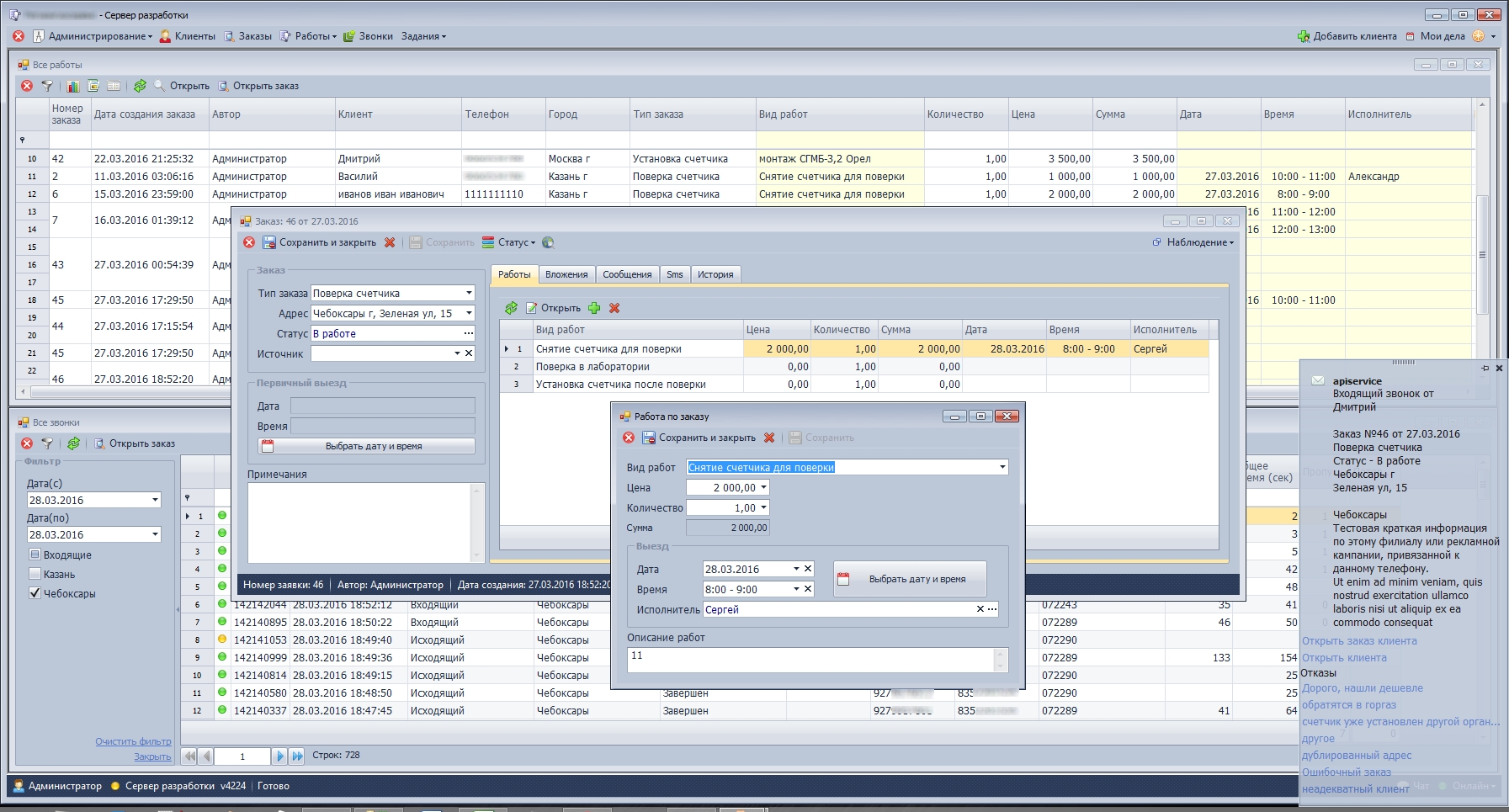The height and width of the screenshot is (812, 1509).
Task: Clear the Дата 28.03.2016 field in the Выезд group
Action: [808, 569]
